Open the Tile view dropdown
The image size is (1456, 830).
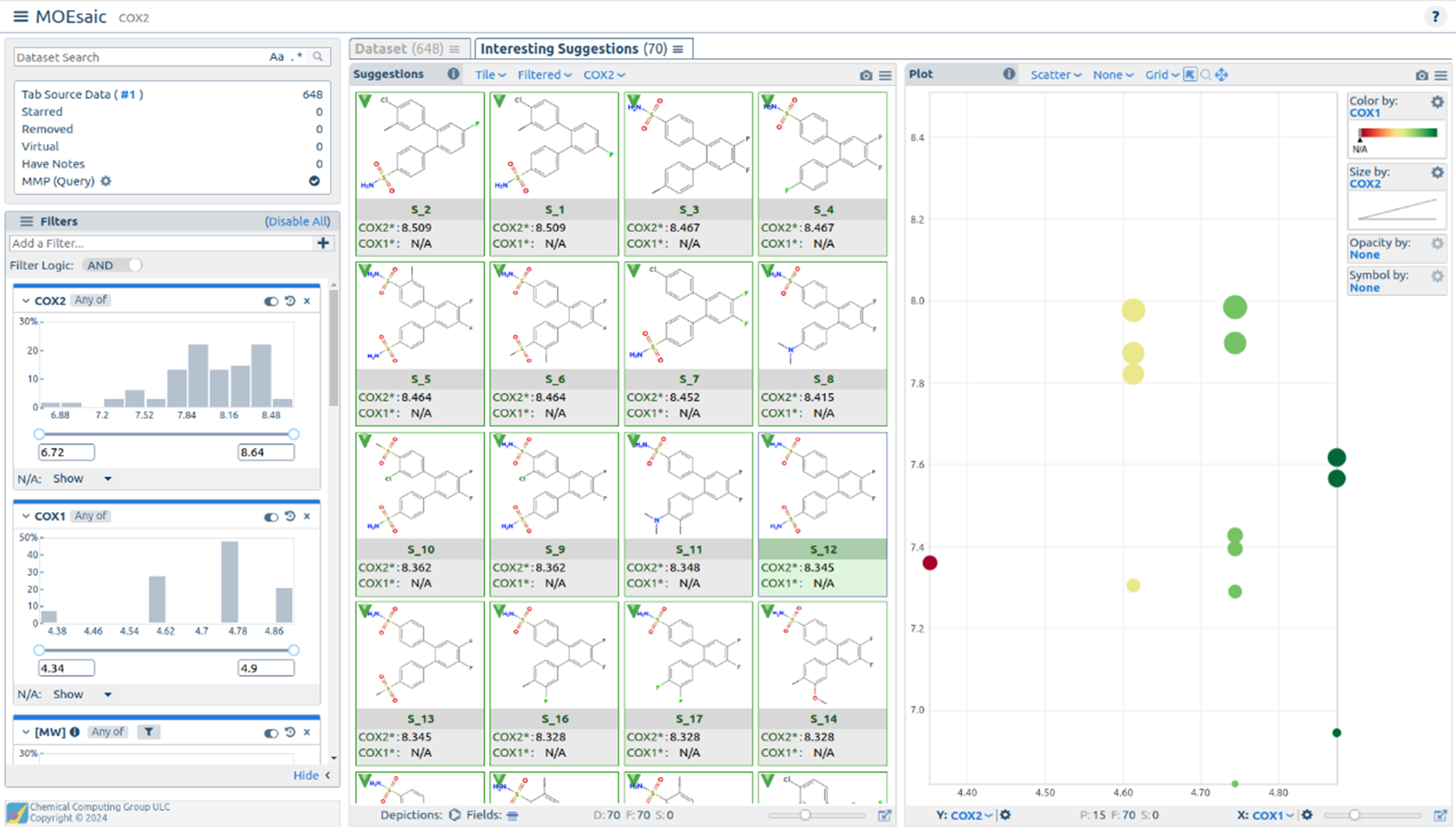tap(490, 74)
